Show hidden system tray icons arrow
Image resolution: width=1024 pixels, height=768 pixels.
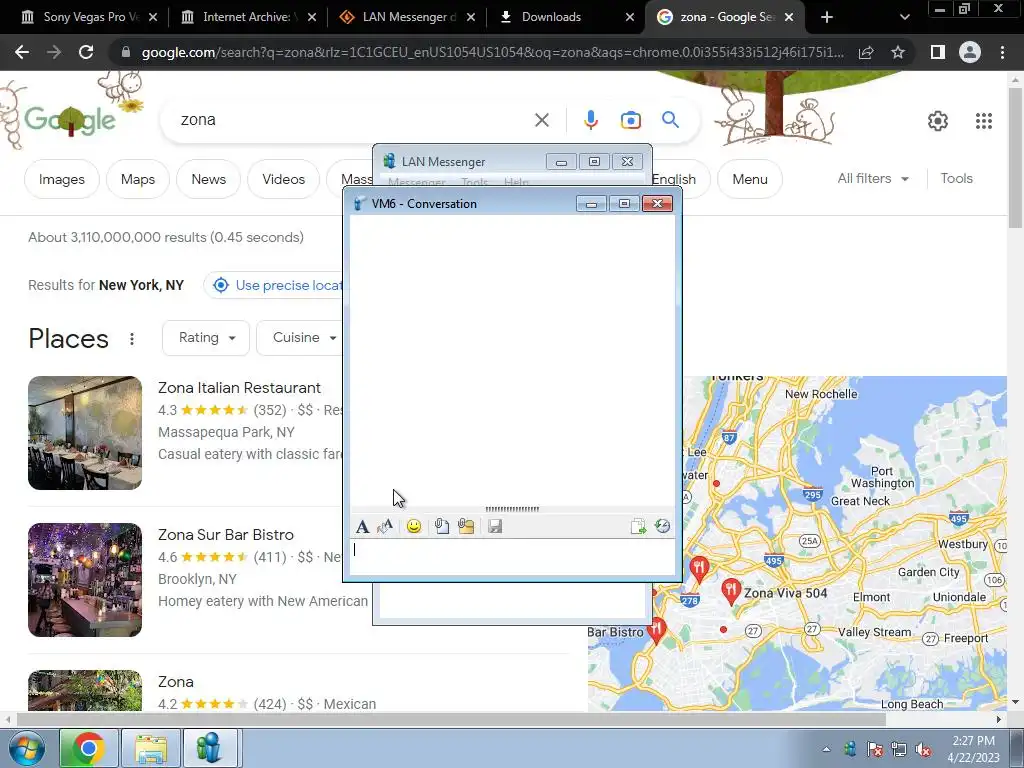coord(827,749)
